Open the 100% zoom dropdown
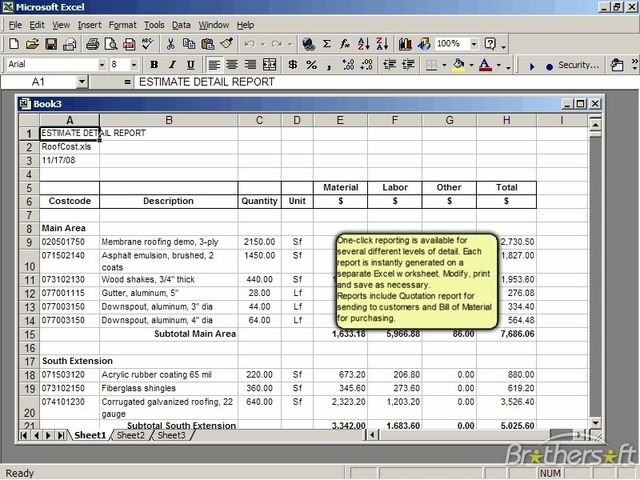 473,44
